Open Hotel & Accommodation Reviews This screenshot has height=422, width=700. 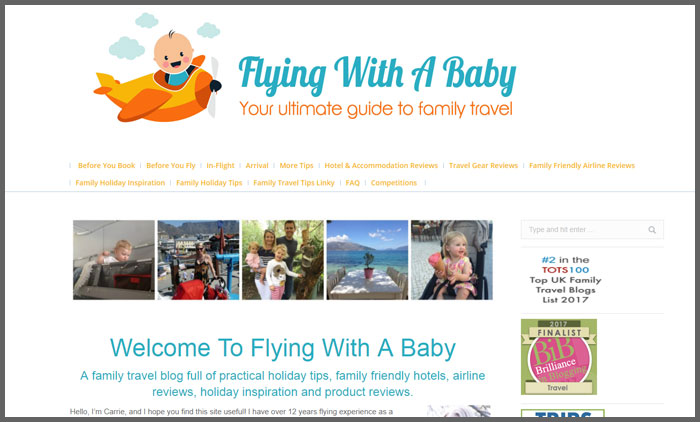tap(381, 166)
